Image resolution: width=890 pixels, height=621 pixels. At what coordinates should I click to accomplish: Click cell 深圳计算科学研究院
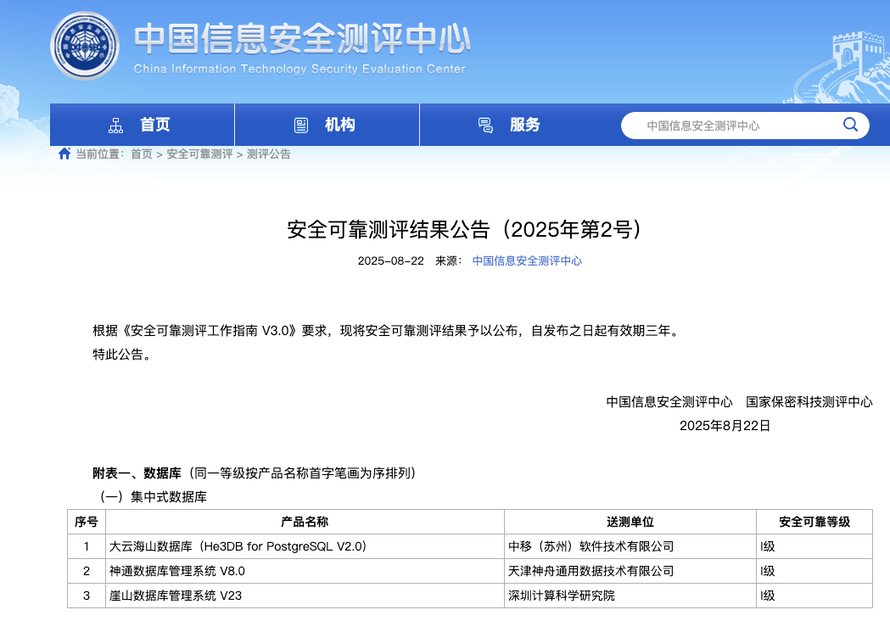point(630,595)
